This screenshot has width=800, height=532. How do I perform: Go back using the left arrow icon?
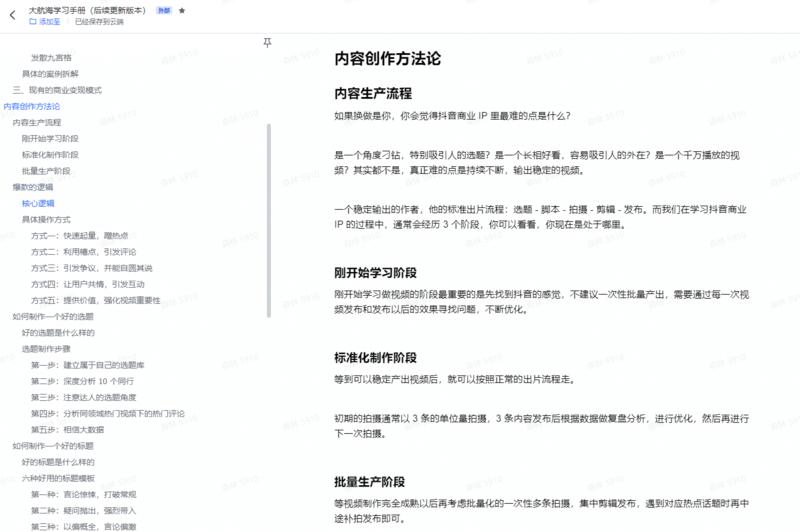point(13,15)
